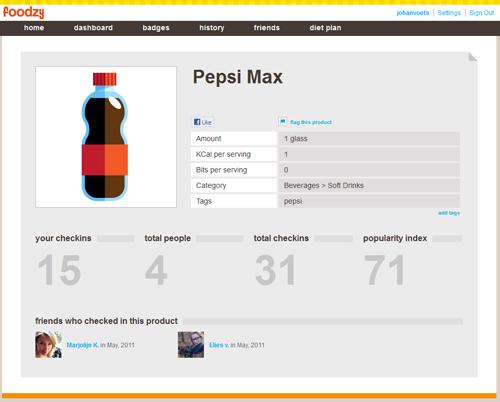
Task: Navigate to diet plan
Action: click(325, 28)
